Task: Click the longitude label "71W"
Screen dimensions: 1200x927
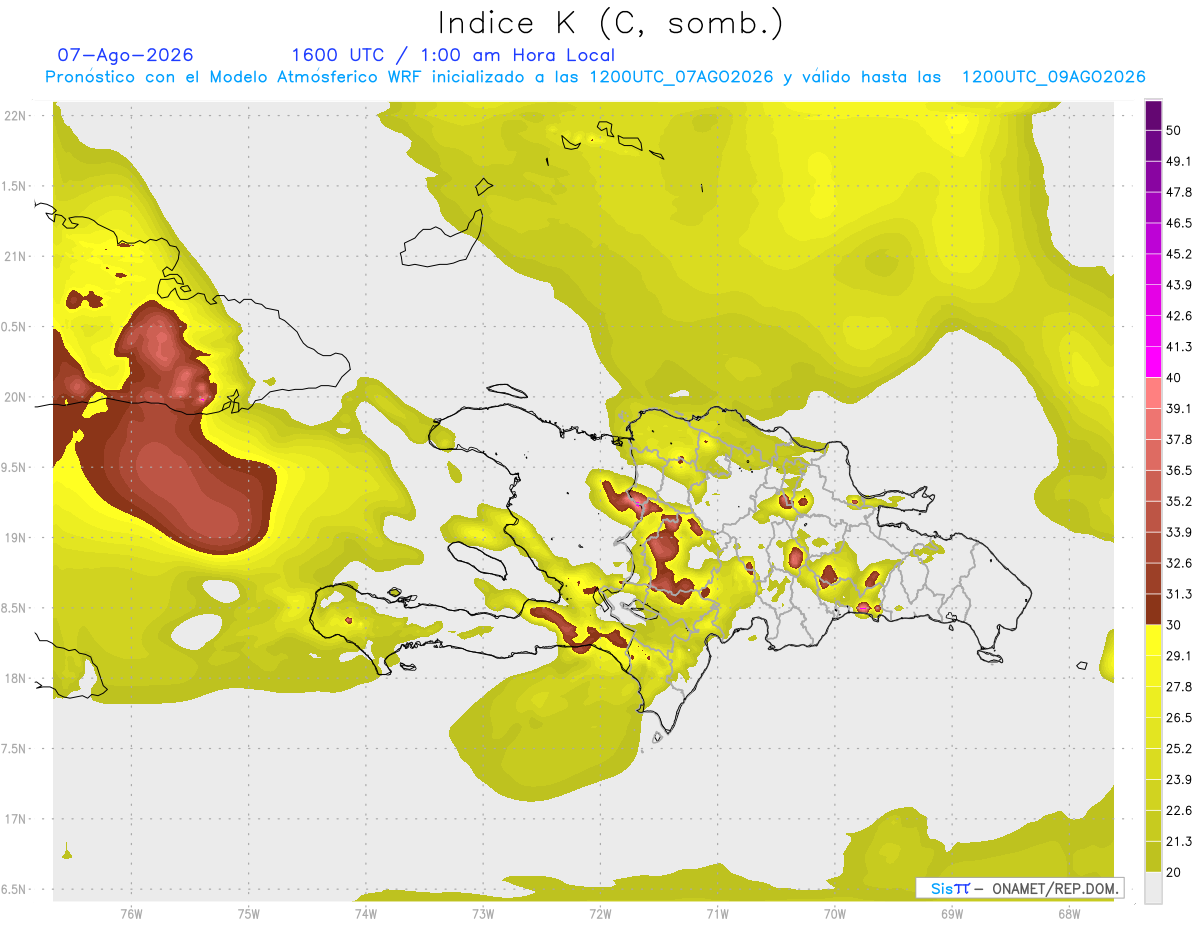Action: coord(717,915)
